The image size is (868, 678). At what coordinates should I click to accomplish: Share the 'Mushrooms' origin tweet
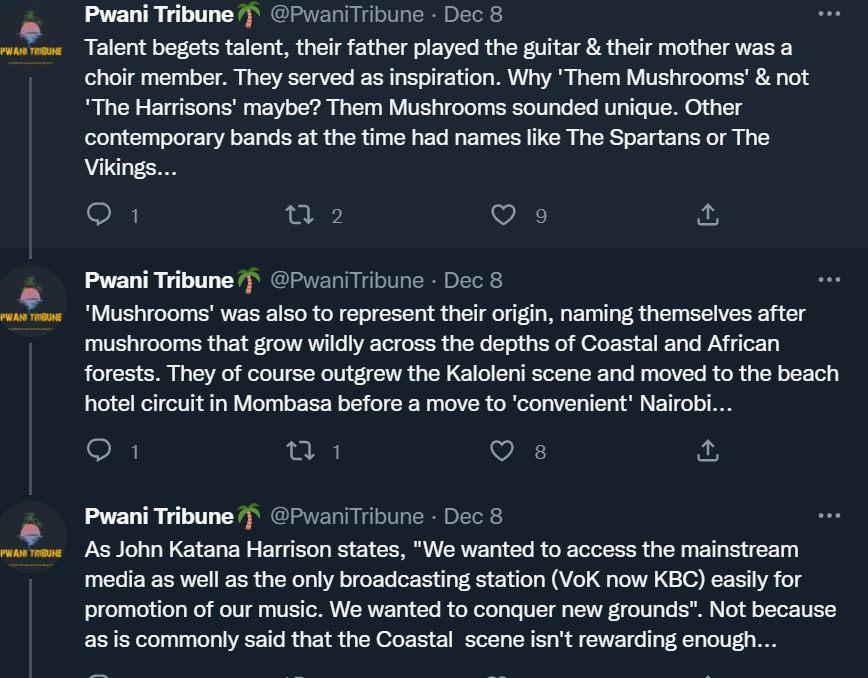coord(707,450)
